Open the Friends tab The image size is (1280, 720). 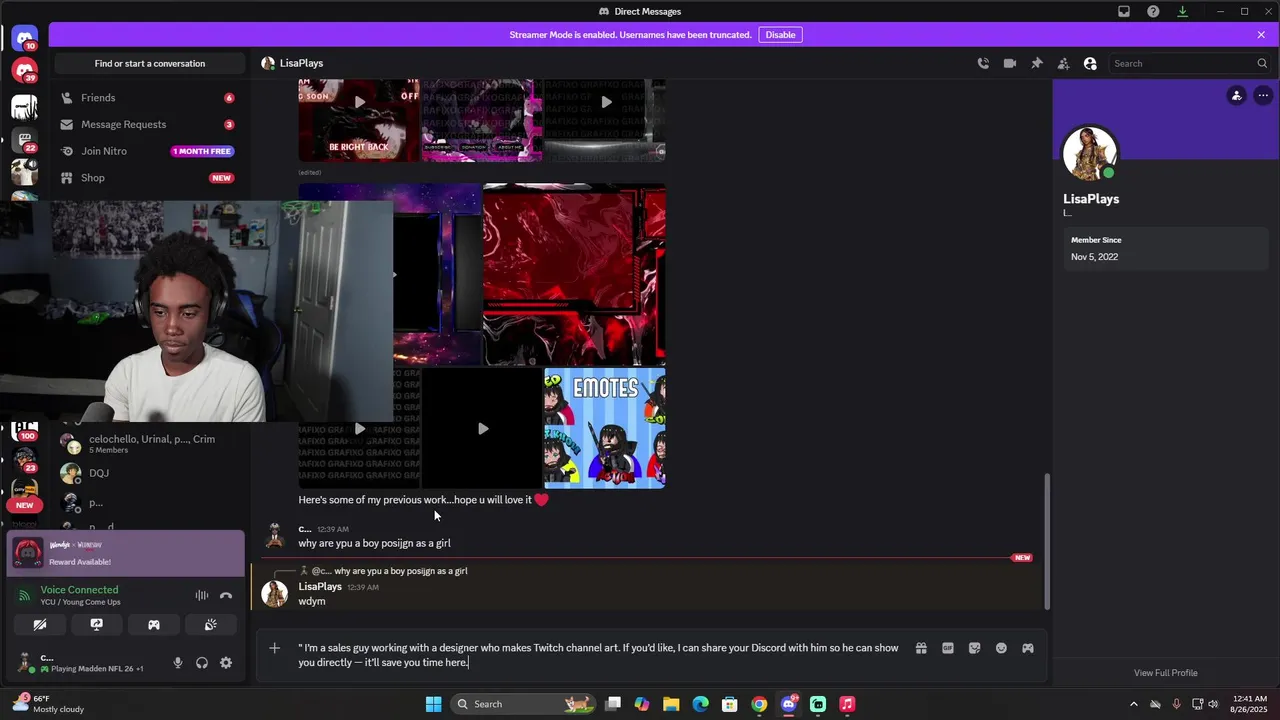(148, 98)
